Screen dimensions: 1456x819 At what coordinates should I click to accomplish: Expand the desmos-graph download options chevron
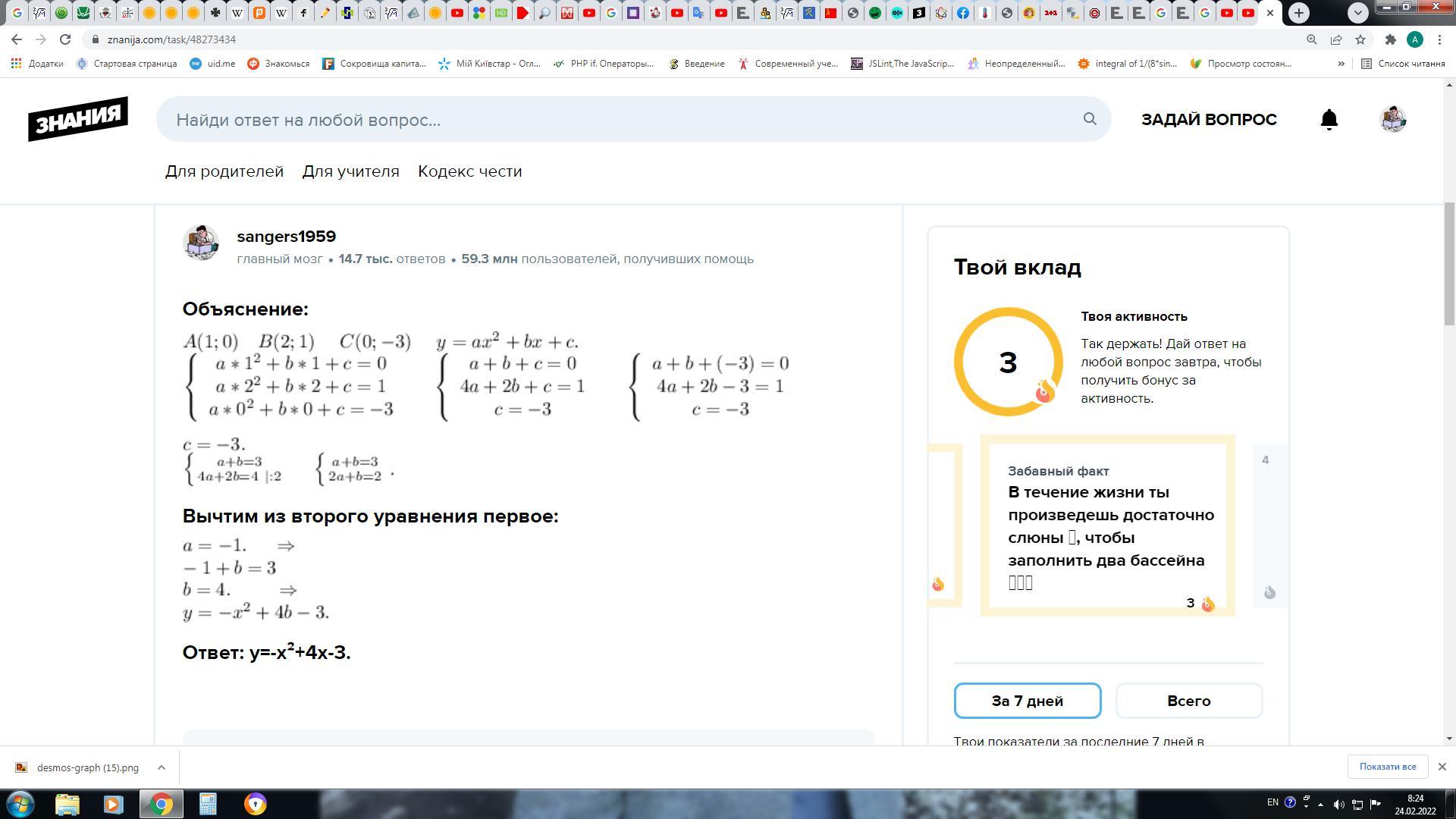pos(162,767)
